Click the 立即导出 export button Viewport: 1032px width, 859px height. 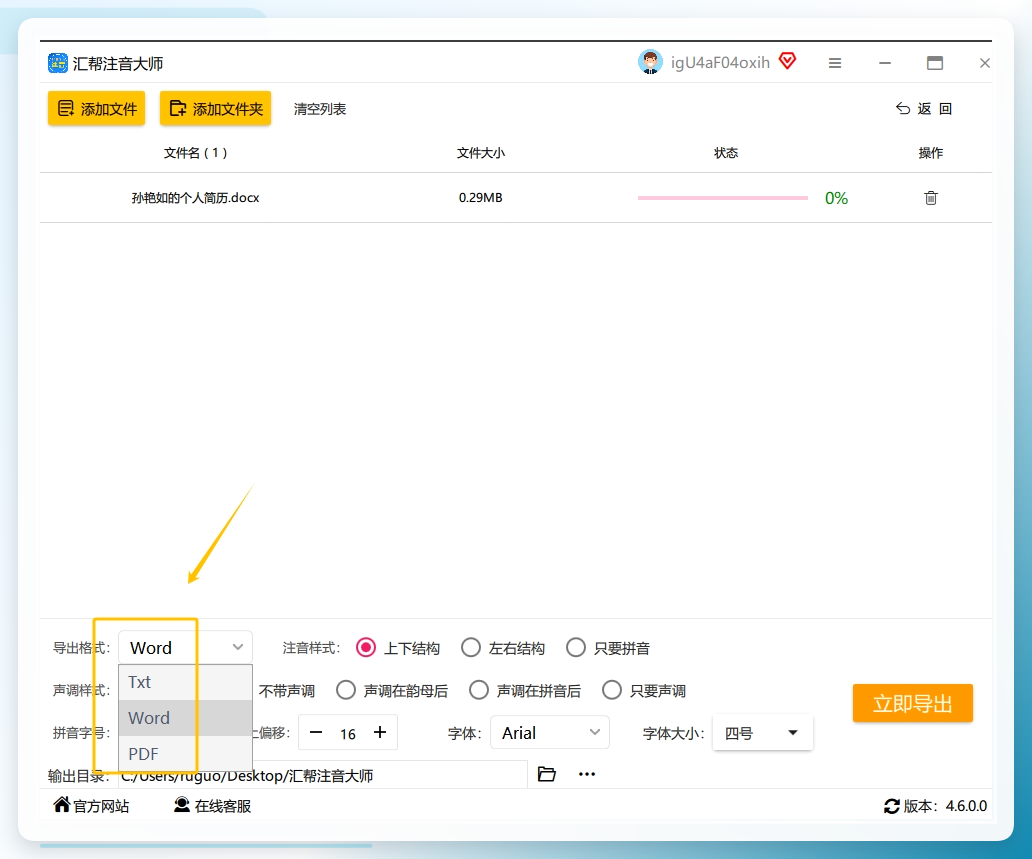tap(912, 703)
